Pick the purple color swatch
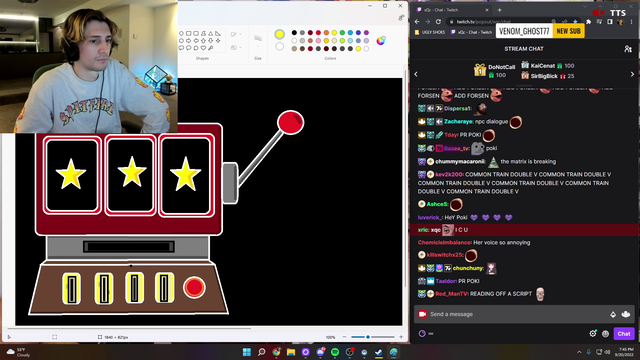Viewport: 640px width, 360px height. tap(366, 33)
